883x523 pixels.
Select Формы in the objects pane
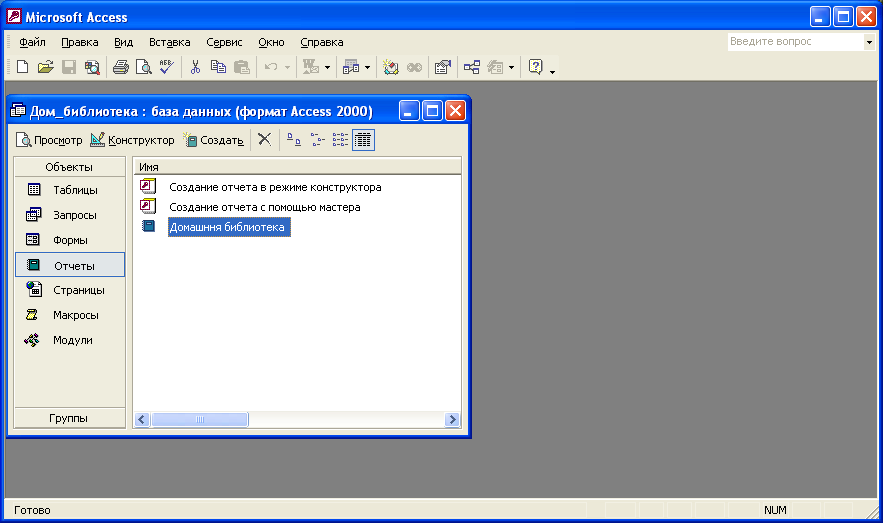(x=70, y=240)
